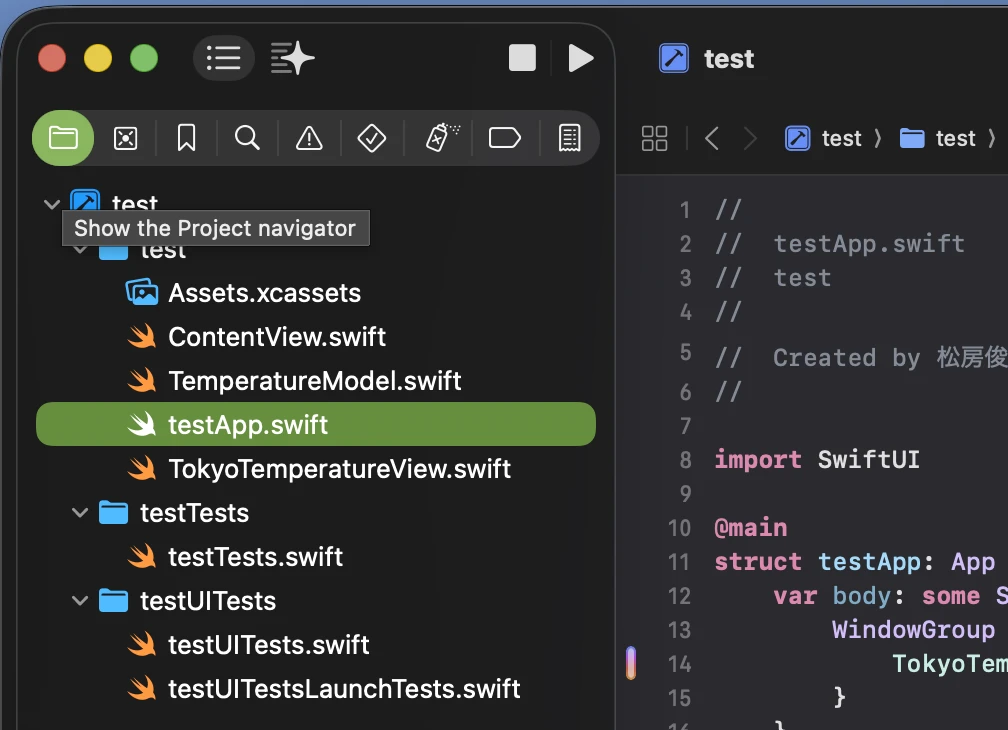
Task: Collapse the testTests folder
Action: click(x=80, y=513)
